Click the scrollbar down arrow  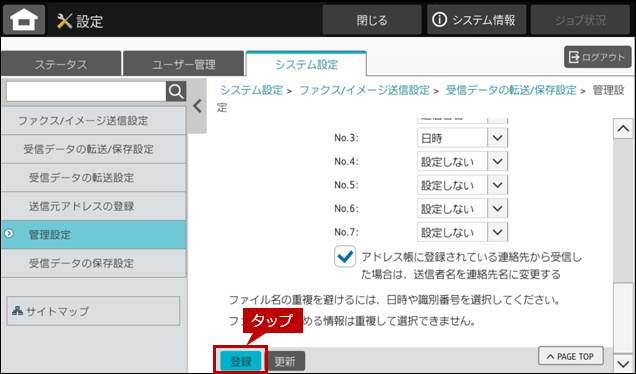click(x=623, y=363)
